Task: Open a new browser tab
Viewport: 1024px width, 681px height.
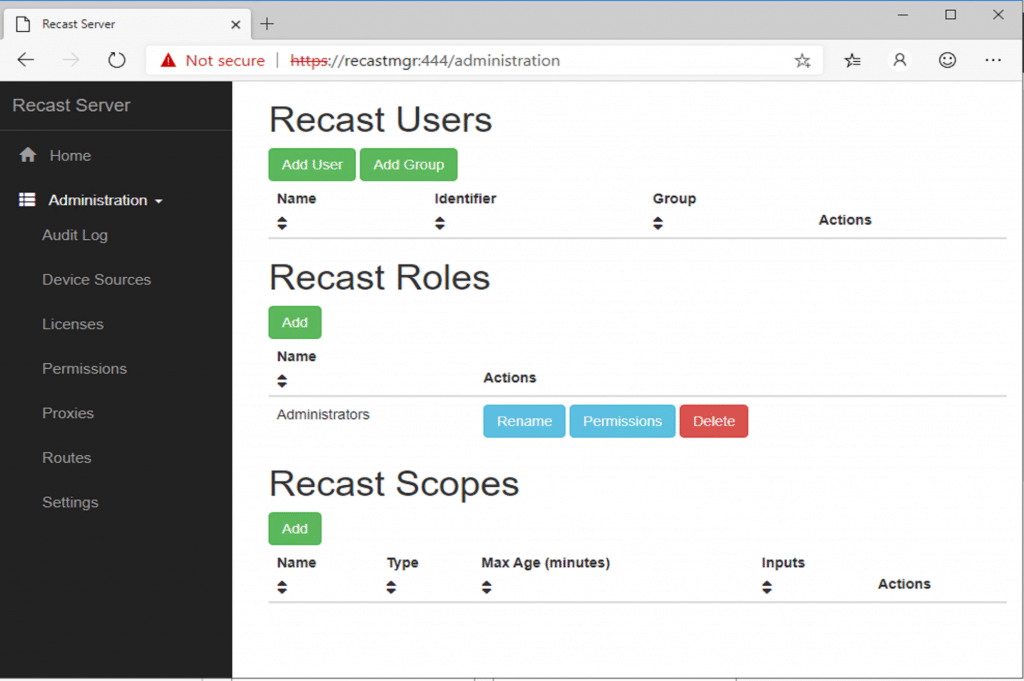Action: pyautogui.click(x=266, y=24)
